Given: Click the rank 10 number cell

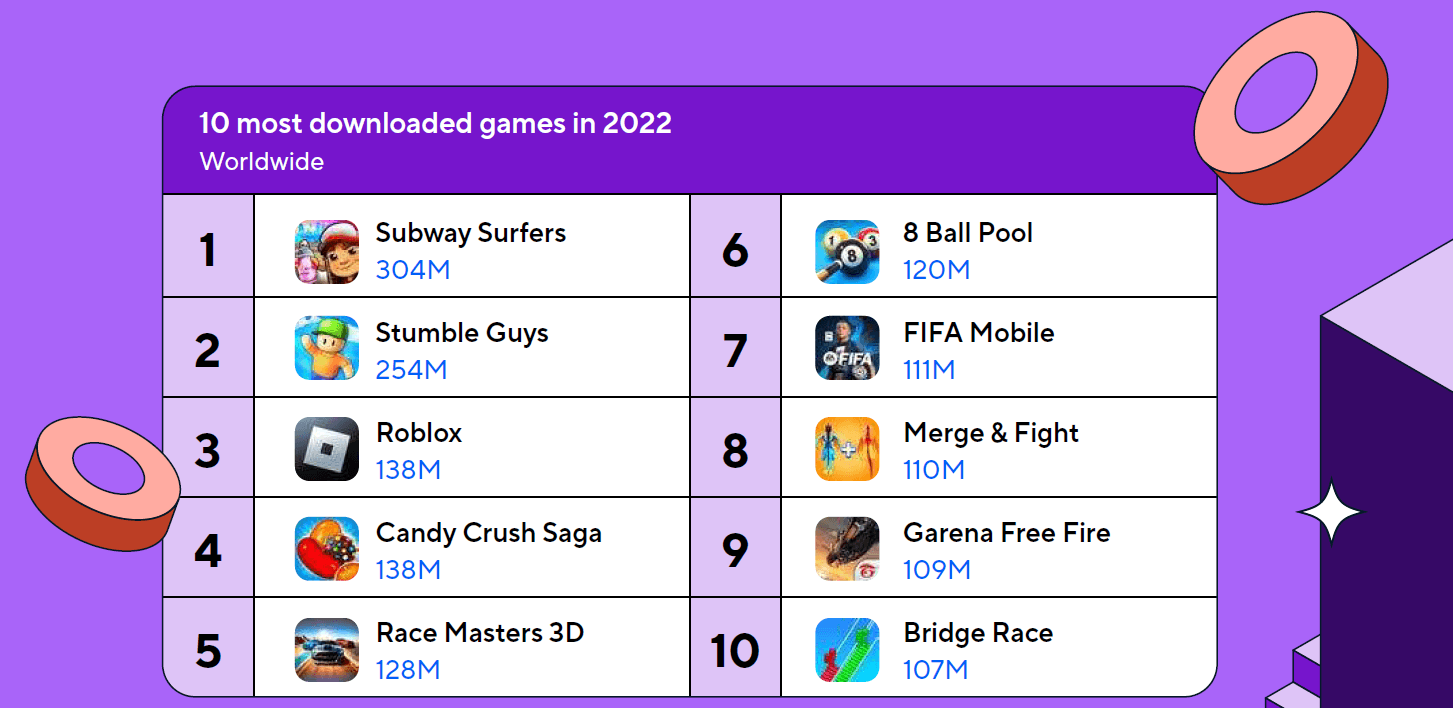Looking at the screenshot, I should [735, 647].
